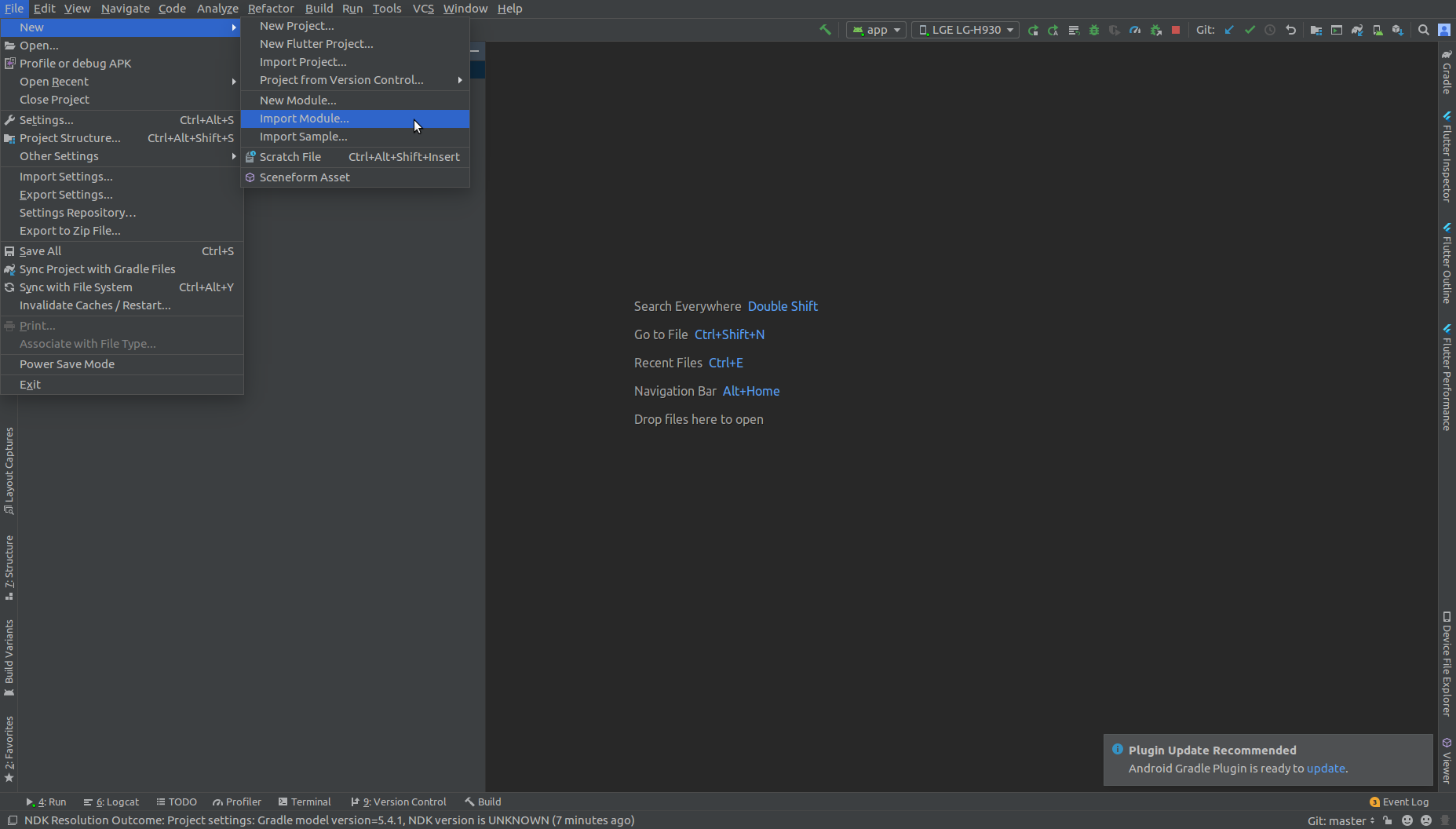Image resolution: width=1456 pixels, height=829 pixels.
Task: Click the update link in plugin notification
Action: click(x=1326, y=769)
